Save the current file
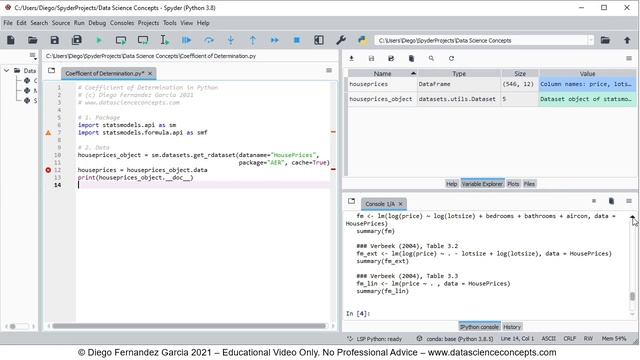 (x=54, y=40)
